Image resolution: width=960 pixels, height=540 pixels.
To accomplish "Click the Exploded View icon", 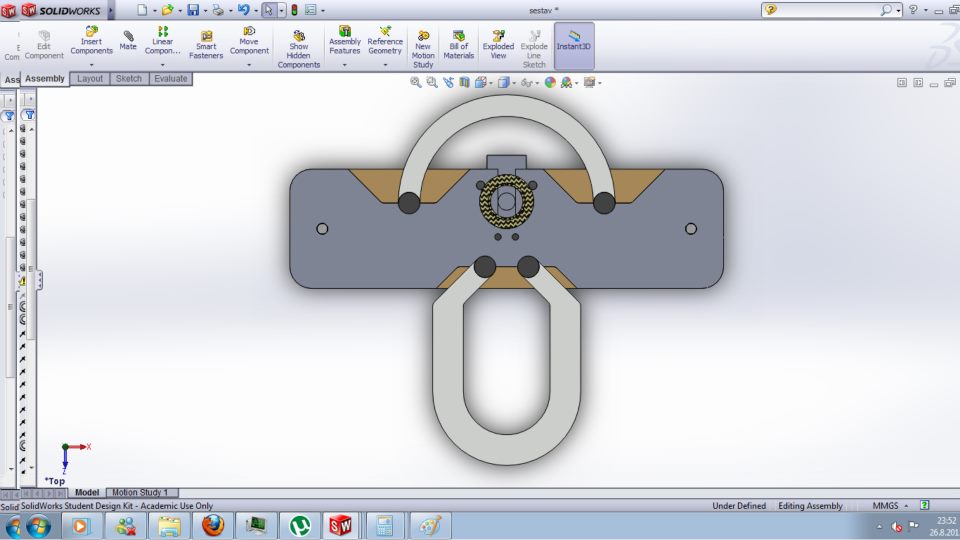I will [x=498, y=44].
